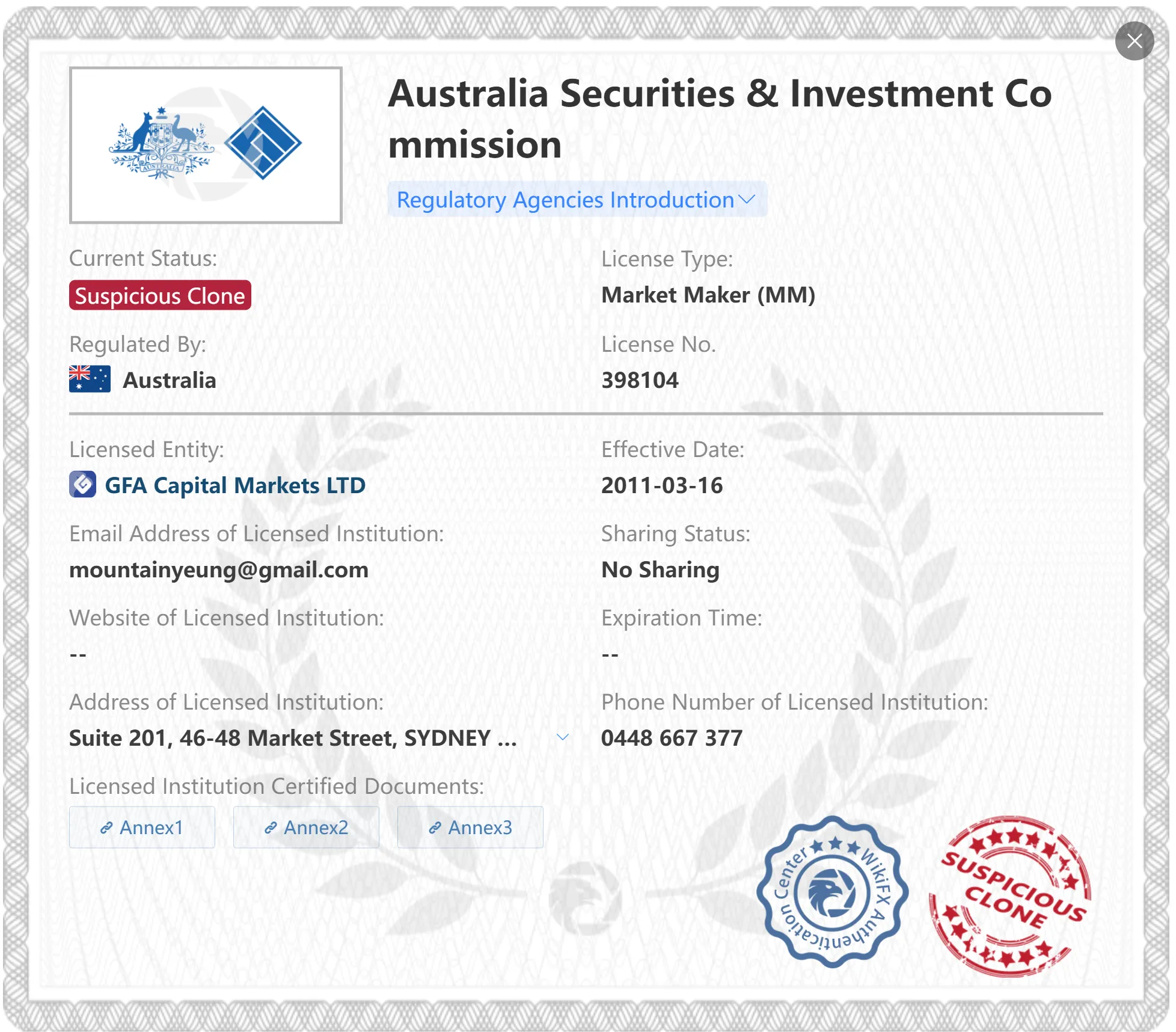The image size is (1176, 1032).
Task: Open the GFA Capital Markets LTD link
Action: 235,485
